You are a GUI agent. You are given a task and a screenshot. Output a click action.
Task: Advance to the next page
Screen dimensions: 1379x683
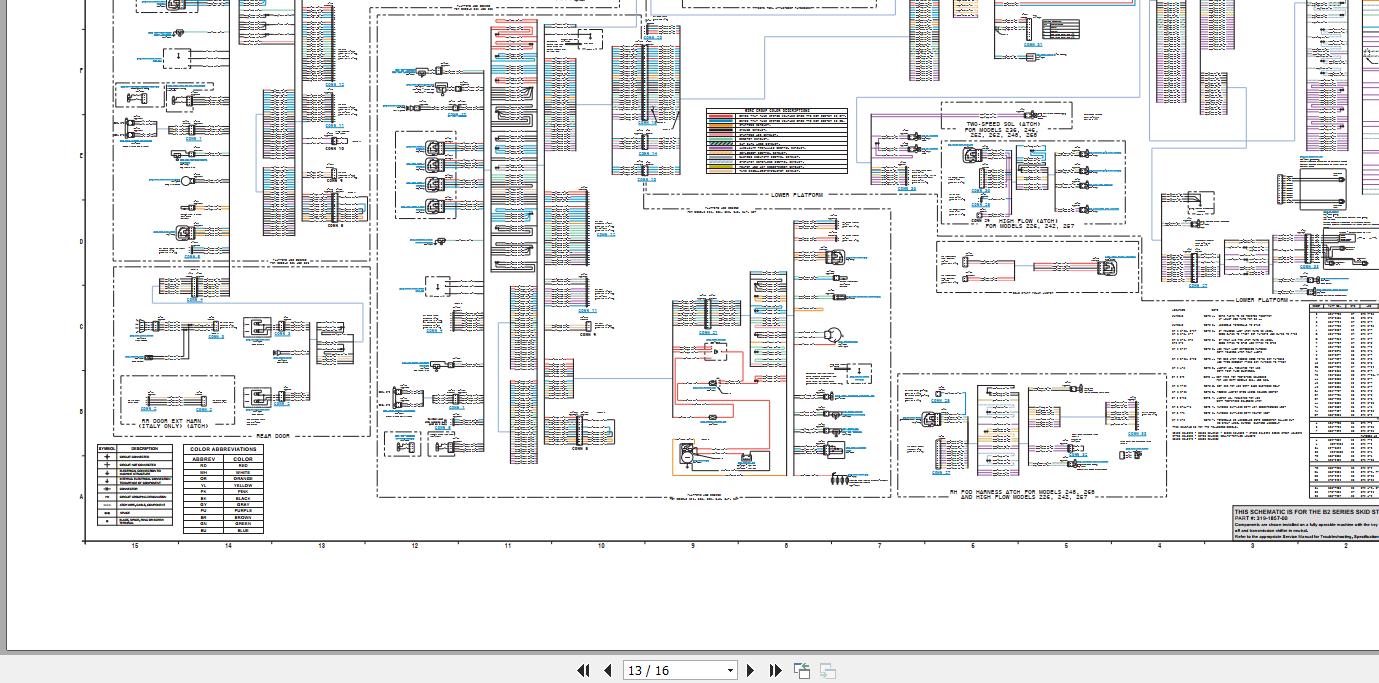point(751,670)
